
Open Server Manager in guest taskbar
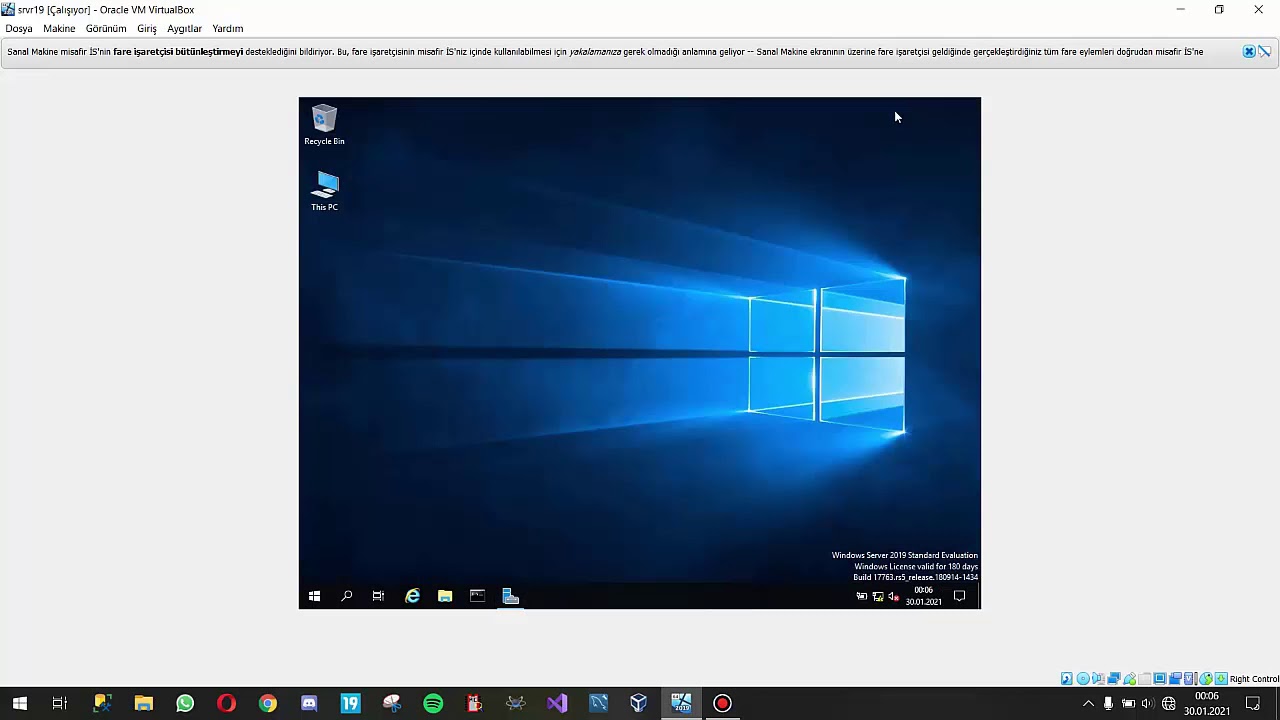click(511, 596)
